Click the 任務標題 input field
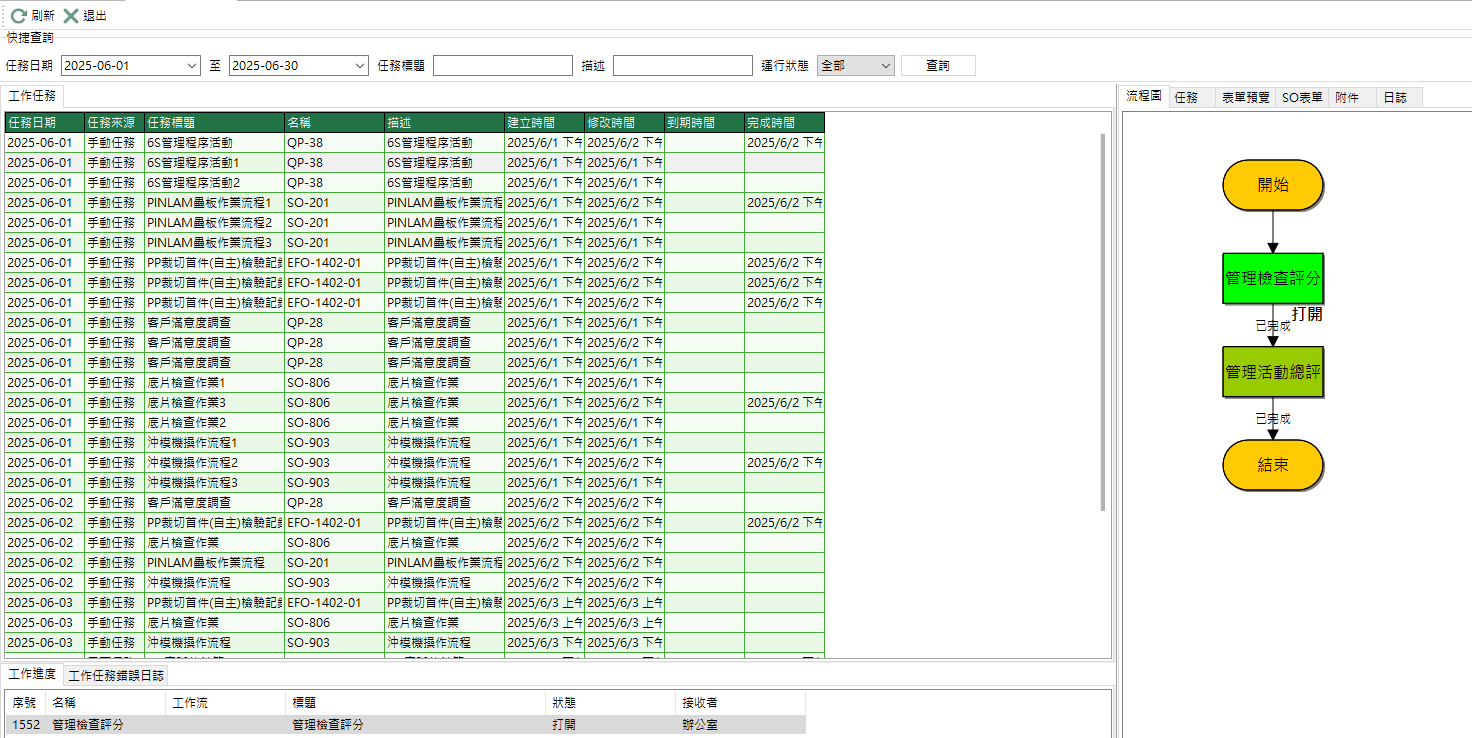1472x738 pixels. coord(502,66)
